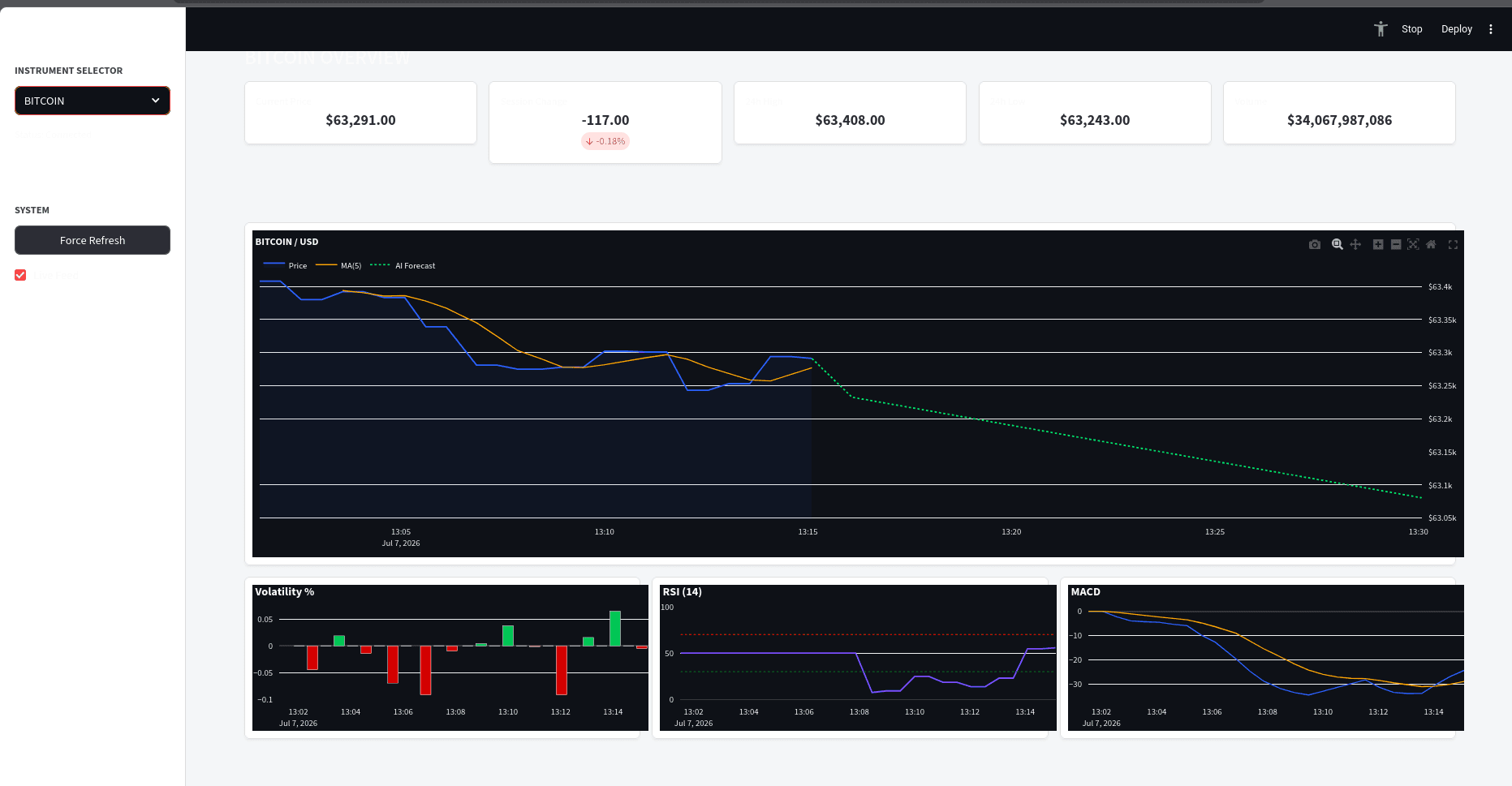
Task: Click the $34,067,987,086 volume value
Action: pos(1339,120)
